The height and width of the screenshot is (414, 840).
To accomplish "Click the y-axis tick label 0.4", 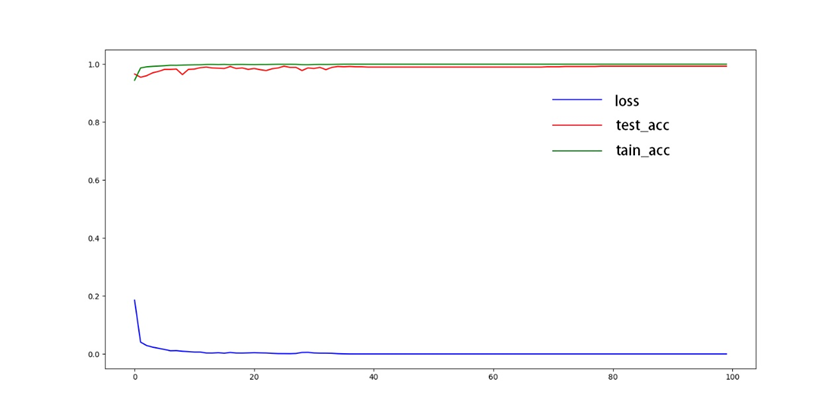I will tap(94, 238).
